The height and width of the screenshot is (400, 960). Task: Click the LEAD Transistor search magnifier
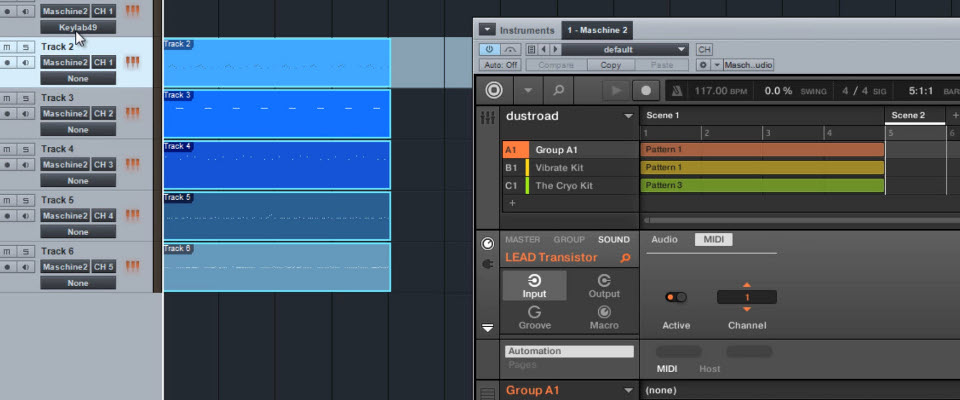click(x=624, y=258)
